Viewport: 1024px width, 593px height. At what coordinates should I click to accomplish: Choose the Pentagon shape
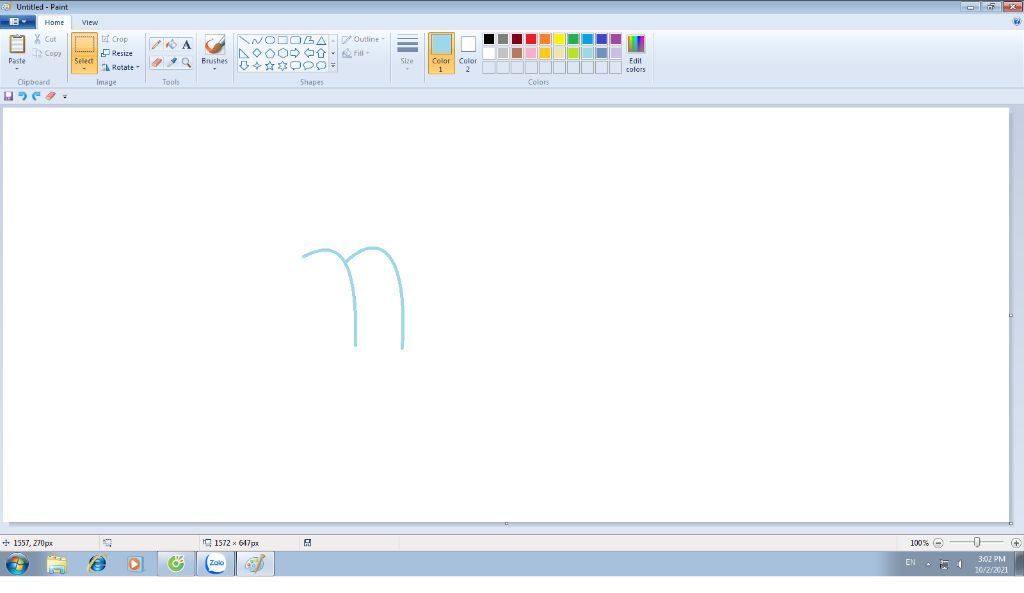click(x=270, y=53)
